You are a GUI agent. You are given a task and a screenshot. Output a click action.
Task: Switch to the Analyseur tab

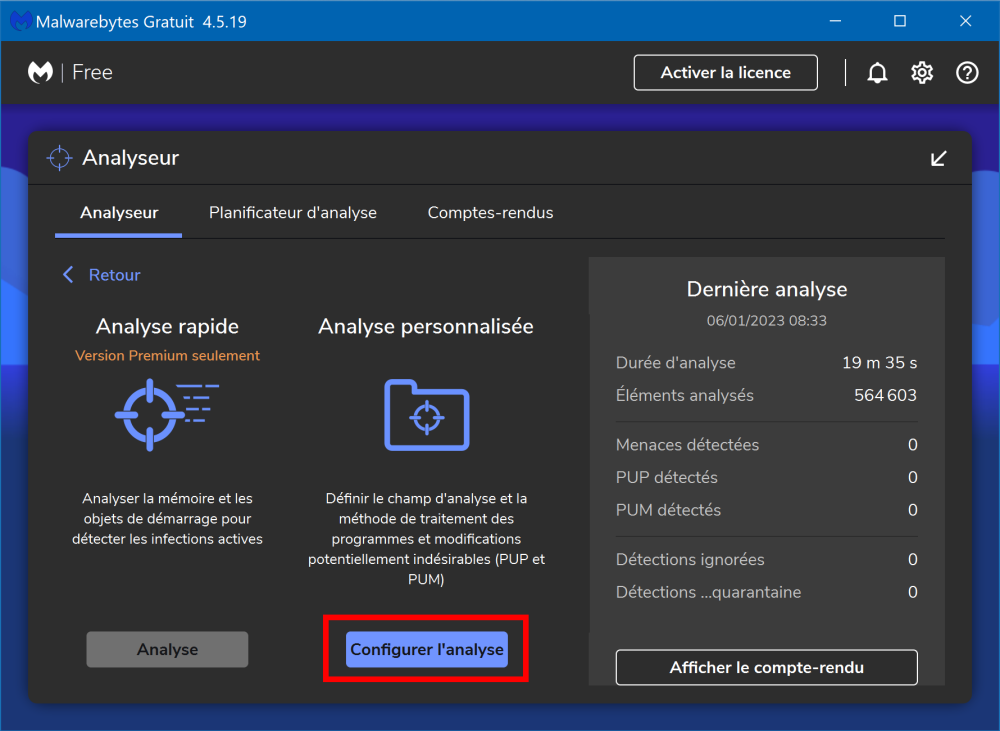[x=119, y=213]
